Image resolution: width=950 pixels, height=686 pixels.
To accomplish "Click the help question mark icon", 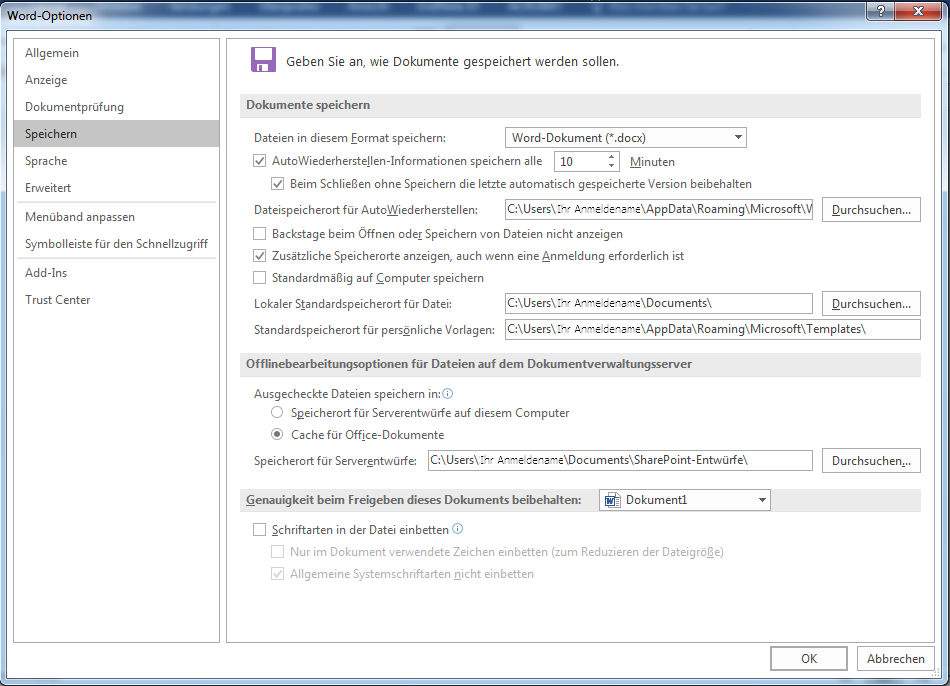I will 880,12.
